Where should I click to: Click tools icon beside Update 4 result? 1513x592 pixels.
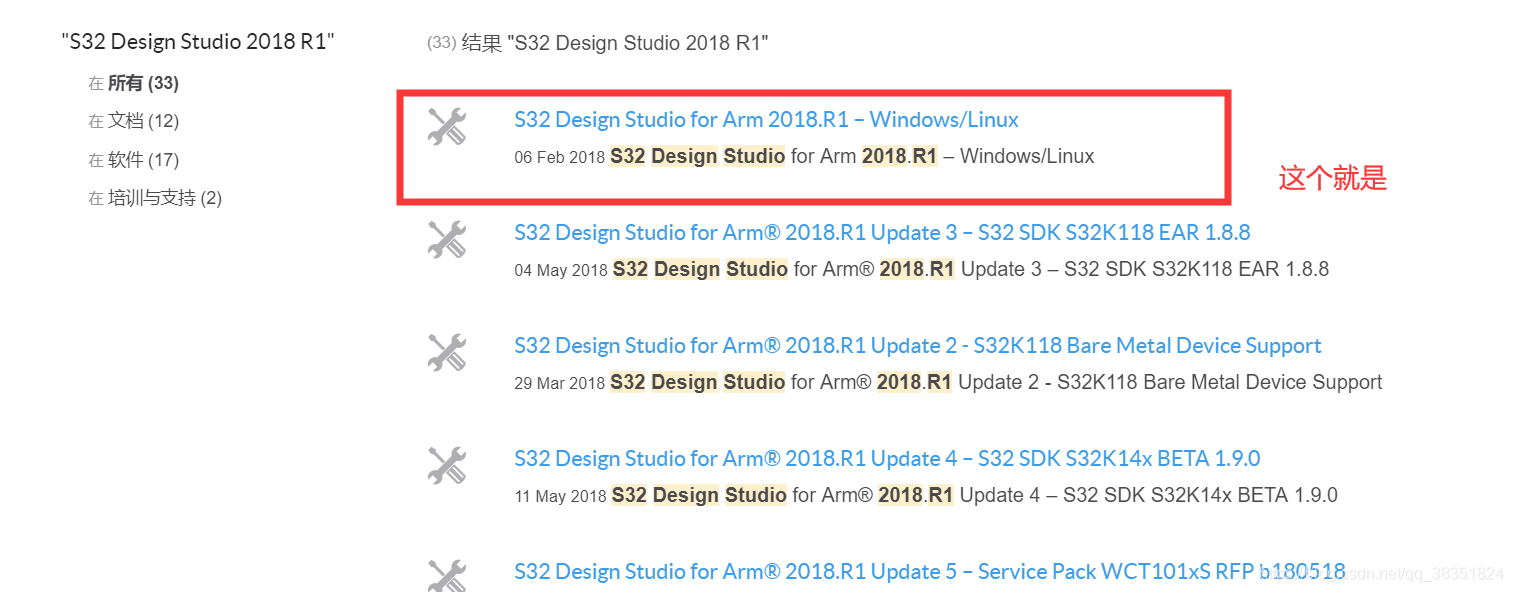[x=447, y=466]
